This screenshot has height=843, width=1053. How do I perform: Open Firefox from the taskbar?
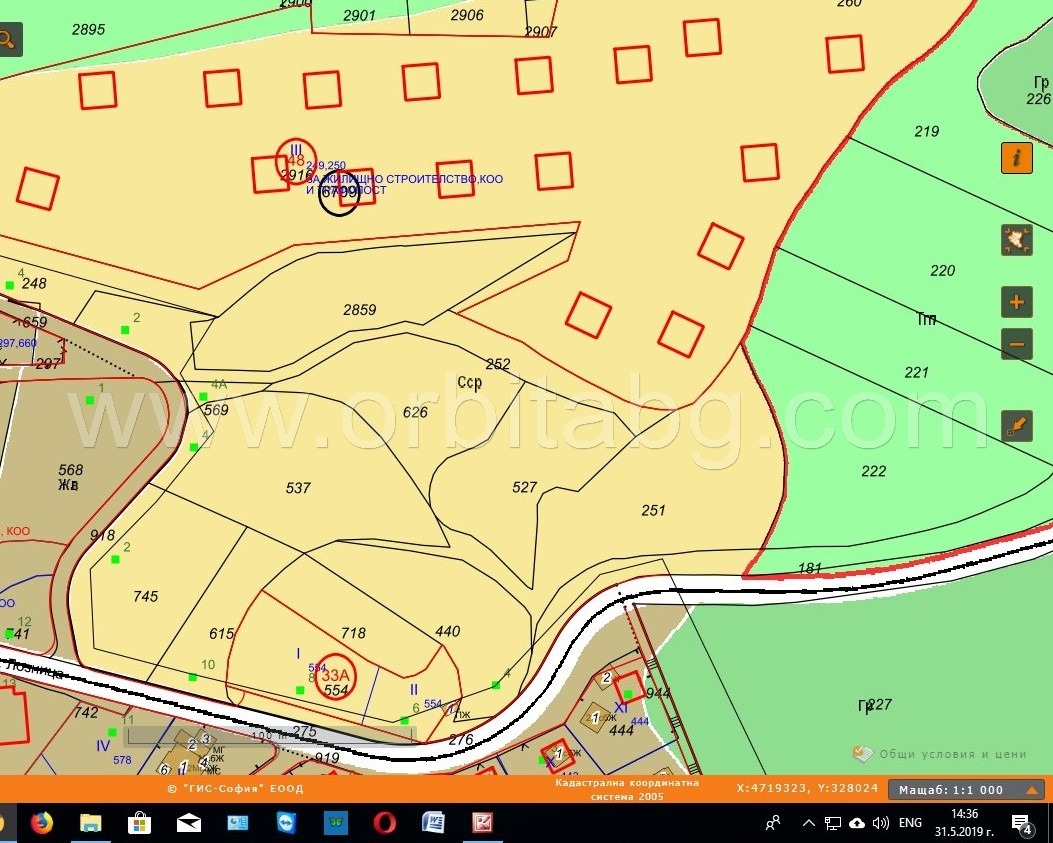point(41,823)
